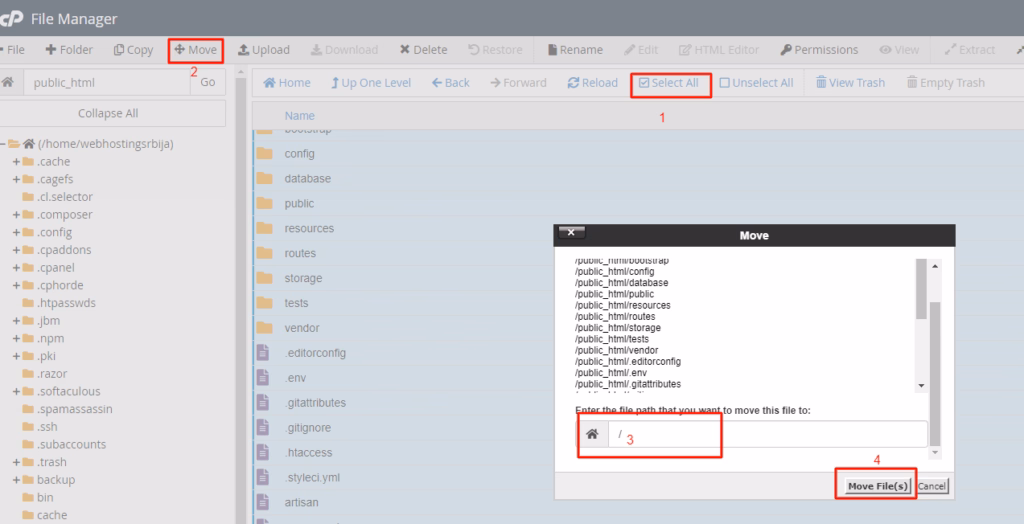Launch the HTML Editor
Image resolution: width=1024 pixels, height=524 pixels.
point(719,50)
